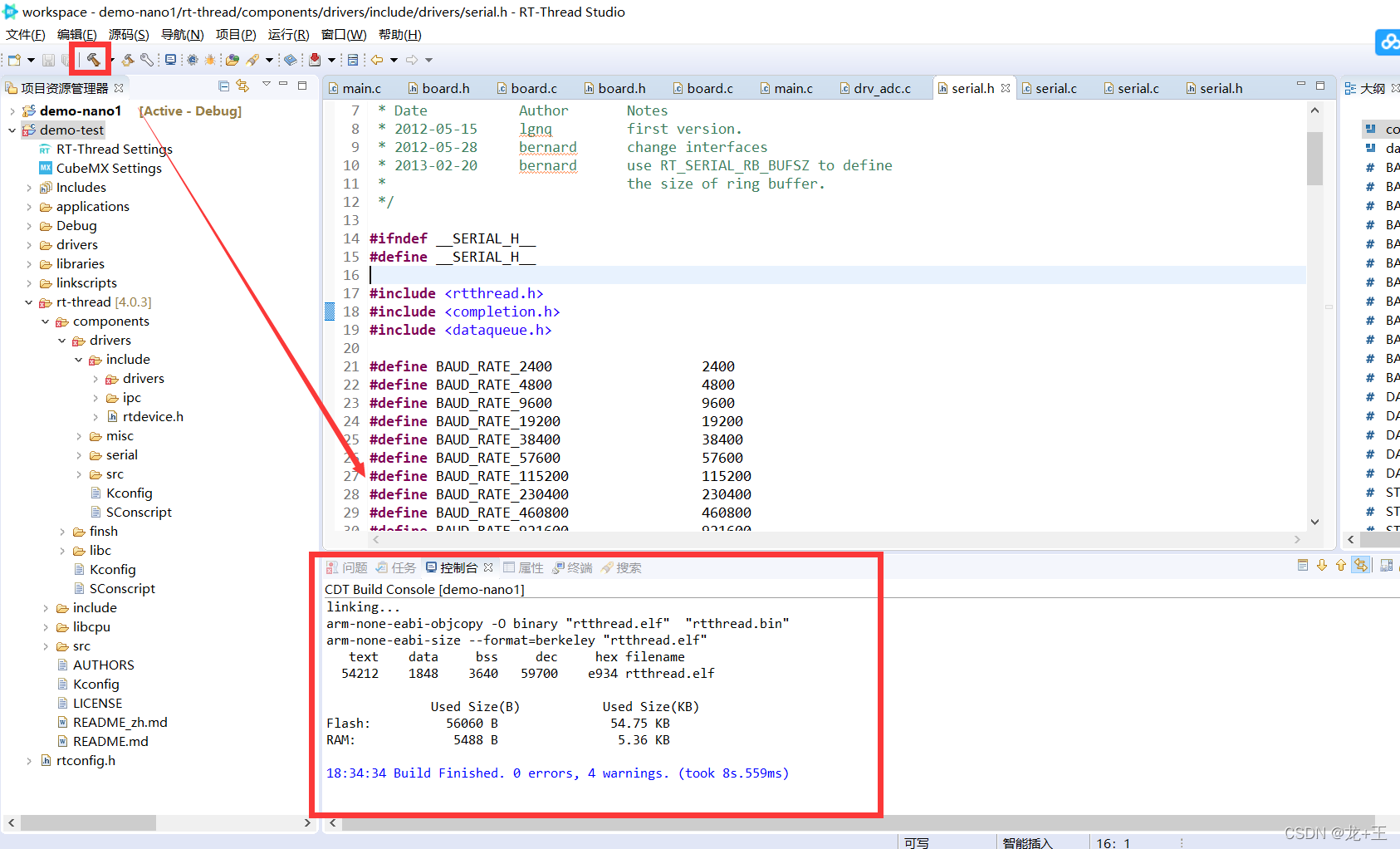The image size is (1400, 849).
Task: Click the 智能插入 status bar entry
Action: [1028, 842]
